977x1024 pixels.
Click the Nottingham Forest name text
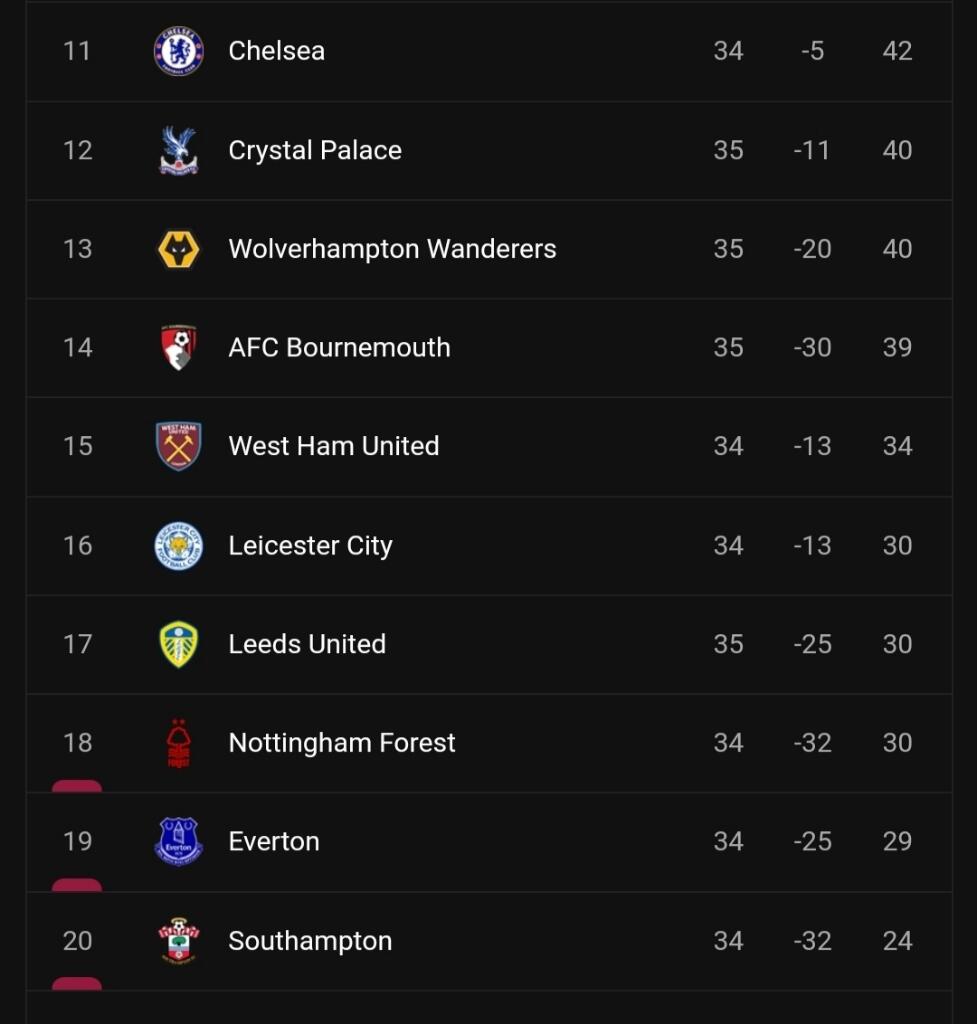tap(342, 743)
